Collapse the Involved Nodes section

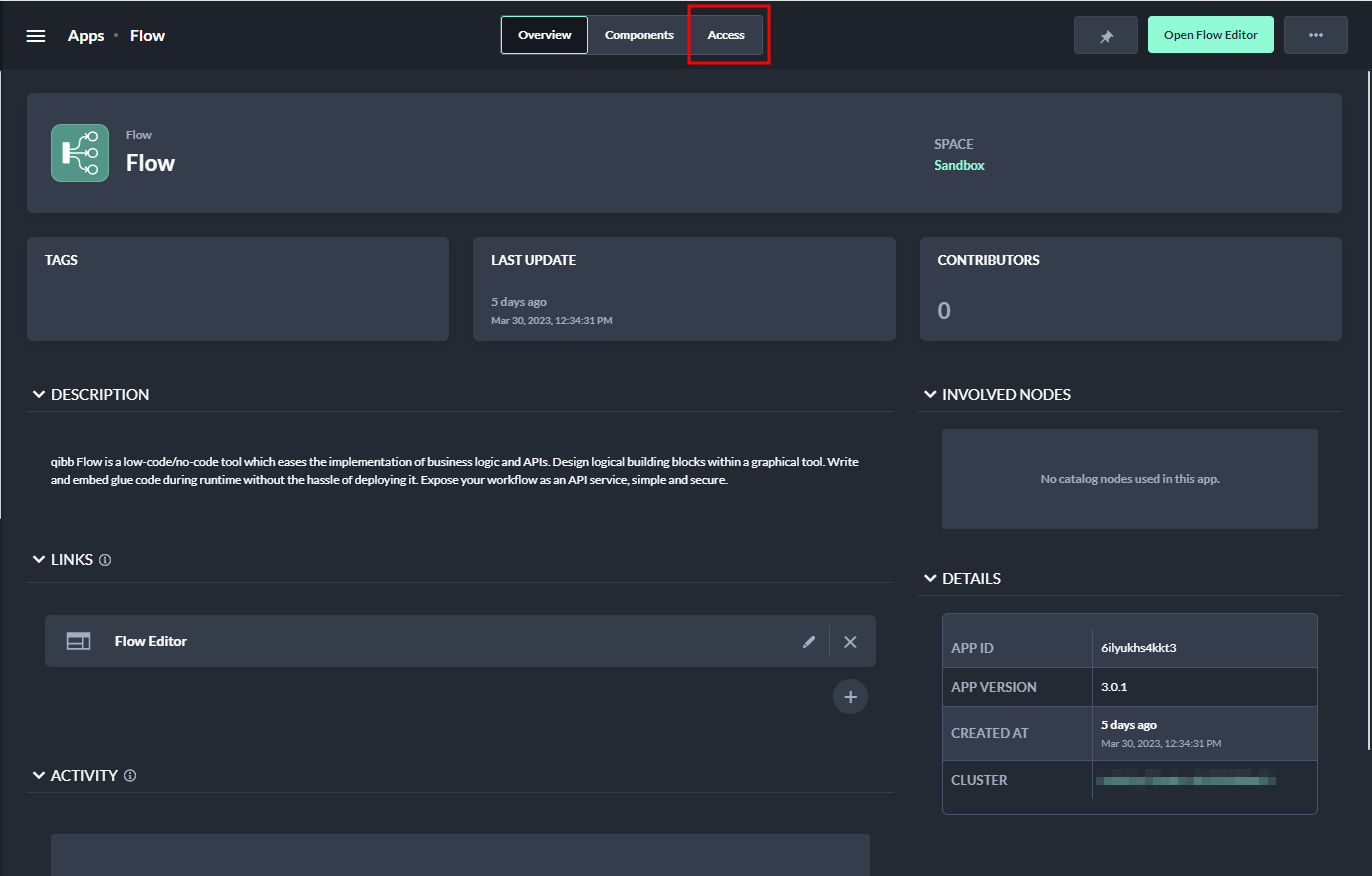pyautogui.click(x=930, y=395)
